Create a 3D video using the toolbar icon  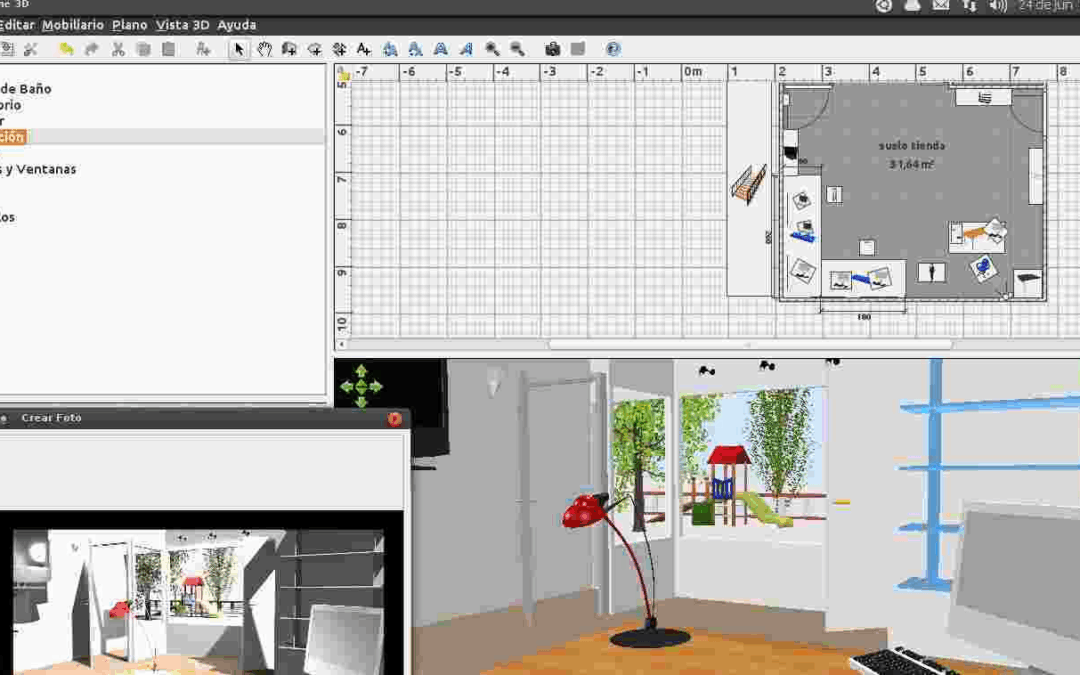click(x=578, y=49)
